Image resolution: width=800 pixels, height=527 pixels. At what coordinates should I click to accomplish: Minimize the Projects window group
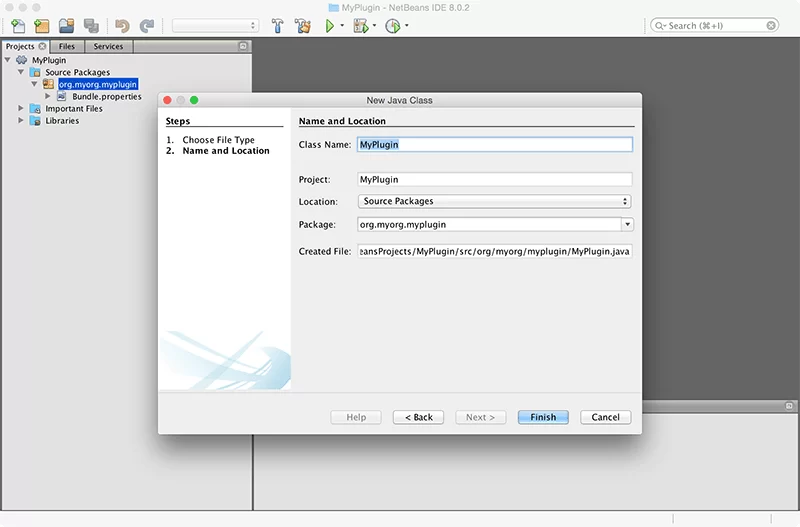pyautogui.click(x=243, y=46)
